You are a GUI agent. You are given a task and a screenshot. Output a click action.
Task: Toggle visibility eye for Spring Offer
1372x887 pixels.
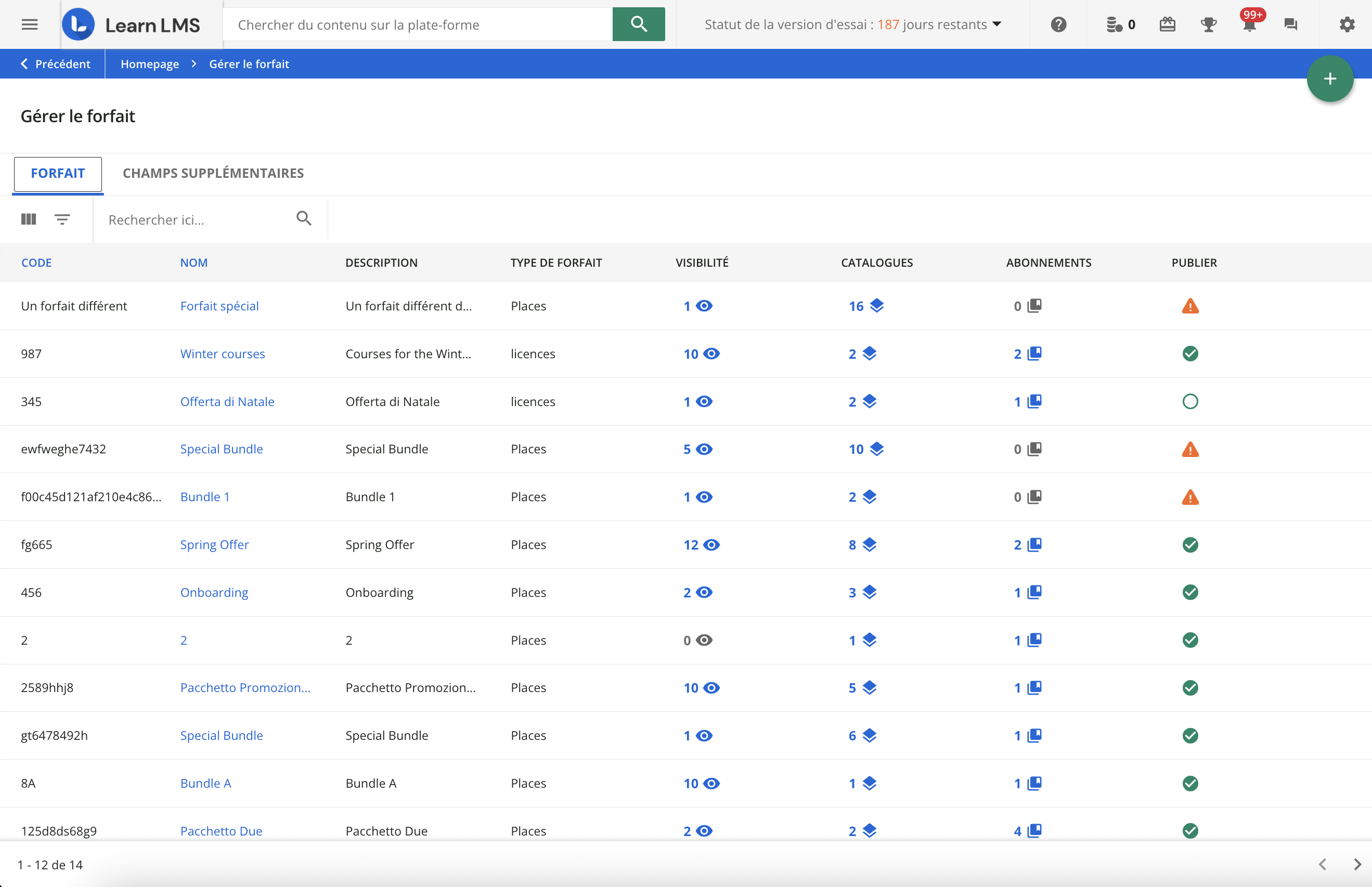pyautogui.click(x=711, y=544)
